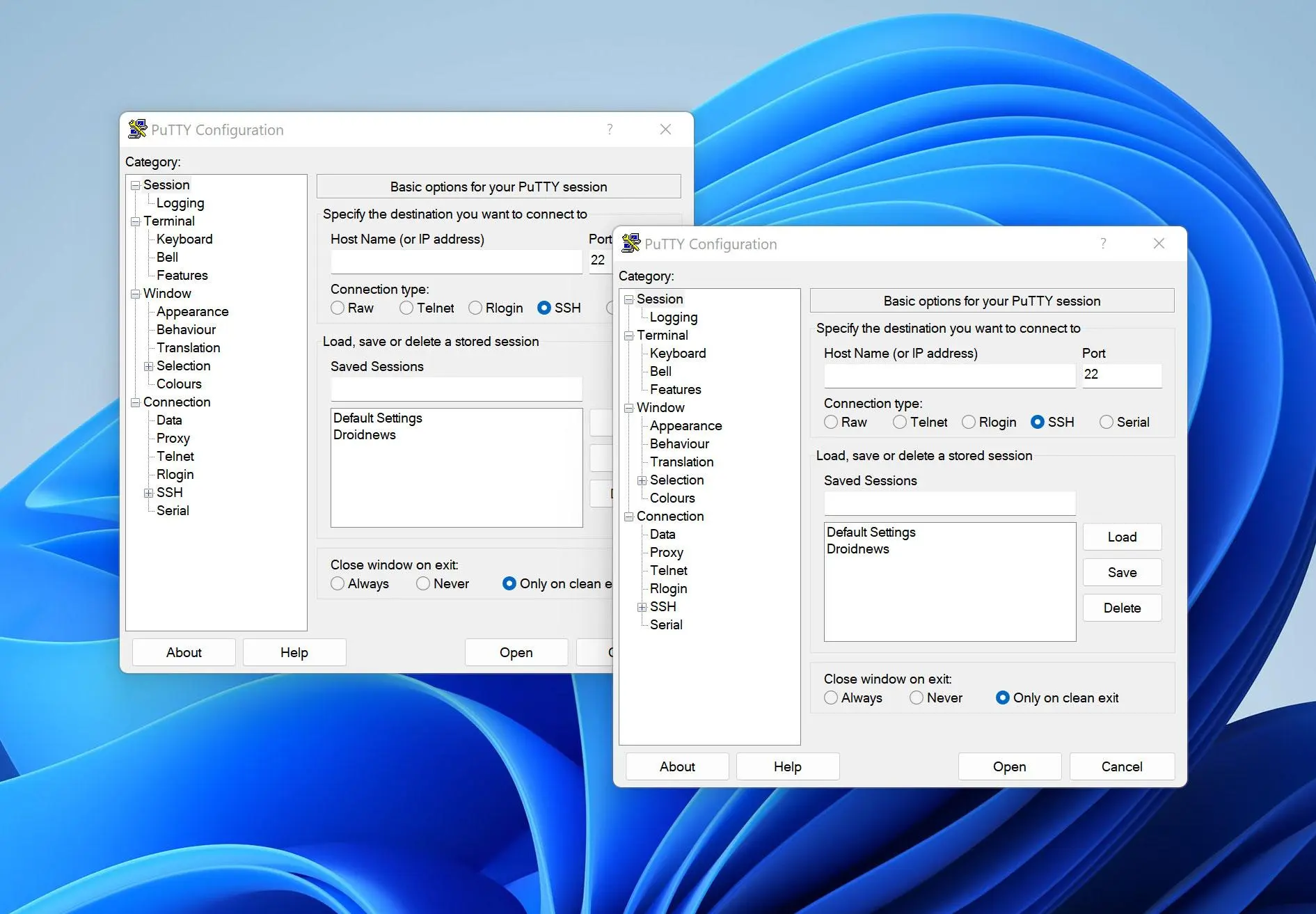Click Open button in the front window
The width and height of the screenshot is (1316, 914).
(1009, 766)
